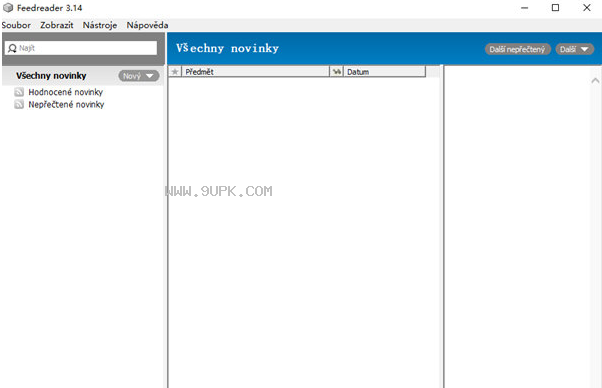Select Hodnocené novinky folder
Viewport: 602px width, 388px height.
[x=66, y=92]
